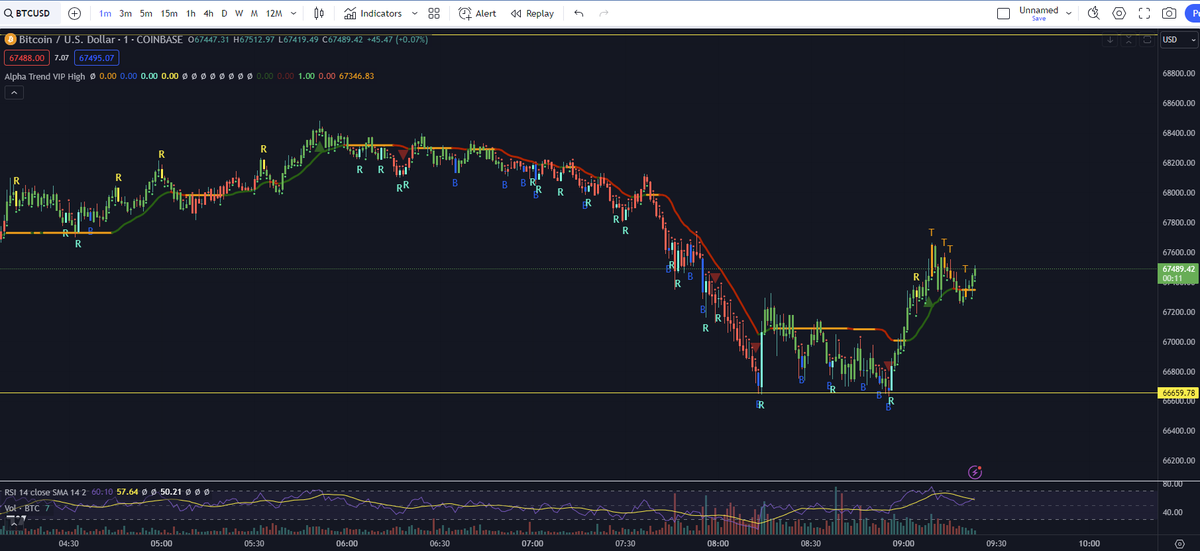Screen dimensions: 1200x551
Task: Open the Indicators dialog
Action: [373, 14]
